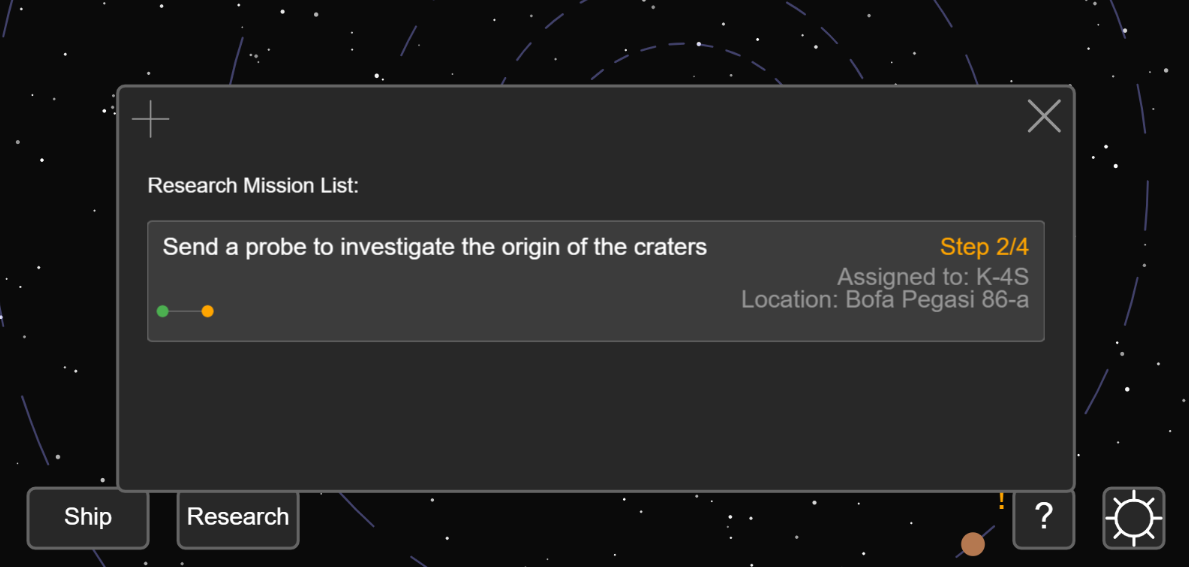The width and height of the screenshot is (1189, 567).
Task: Click the line connecting the step dots
Action: (x=185, y=311)
